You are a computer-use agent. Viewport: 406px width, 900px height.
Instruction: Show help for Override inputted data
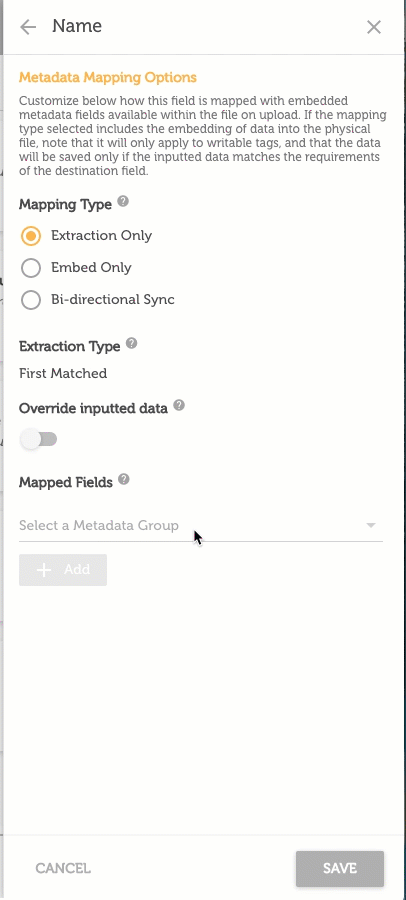pyautogui.click(x=179, y=405)
